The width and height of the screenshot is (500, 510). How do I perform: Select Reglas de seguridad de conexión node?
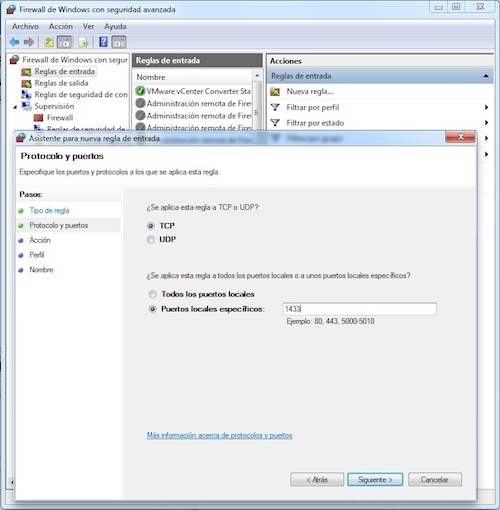pyautogui.click(x=81, y=95)
